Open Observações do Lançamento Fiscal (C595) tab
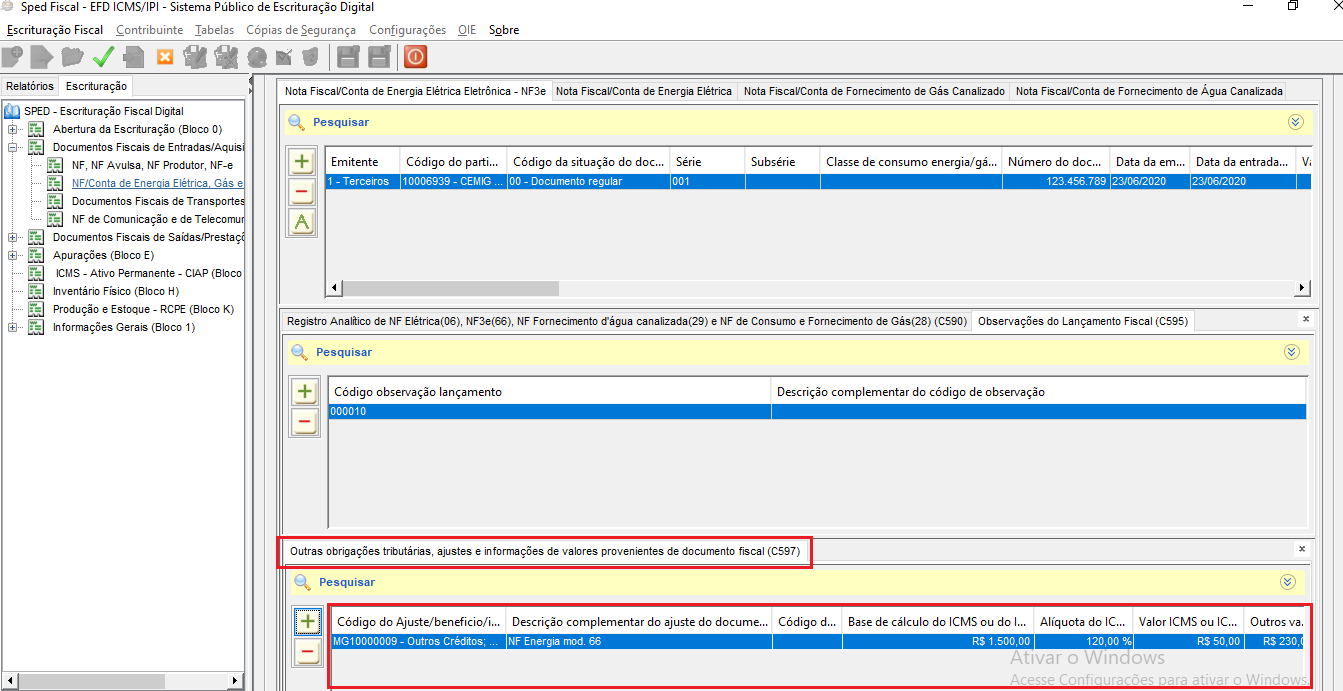The height and width of the screenshot is (691, 1343). [x=1082, y=321]
